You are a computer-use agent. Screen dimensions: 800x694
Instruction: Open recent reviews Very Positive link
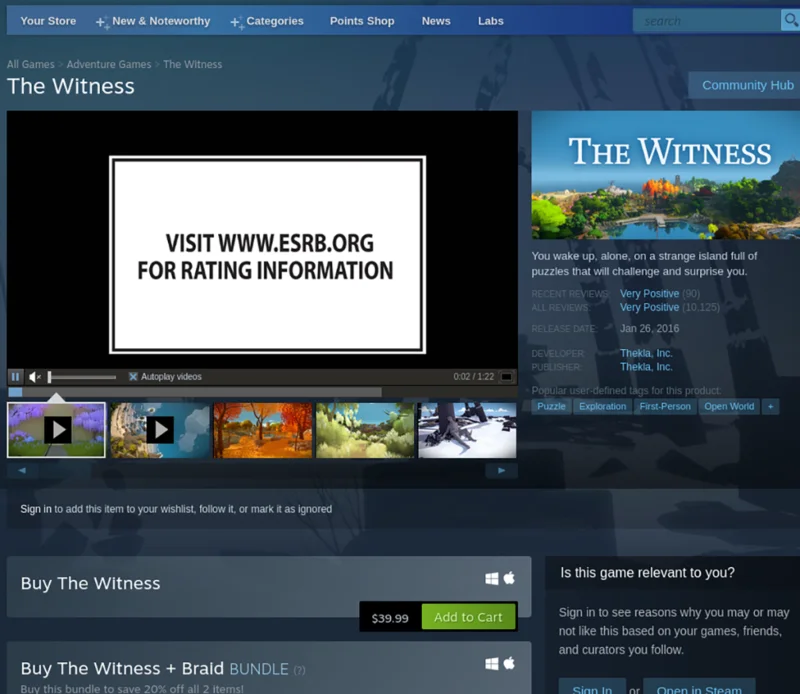(x=649, y=293)
